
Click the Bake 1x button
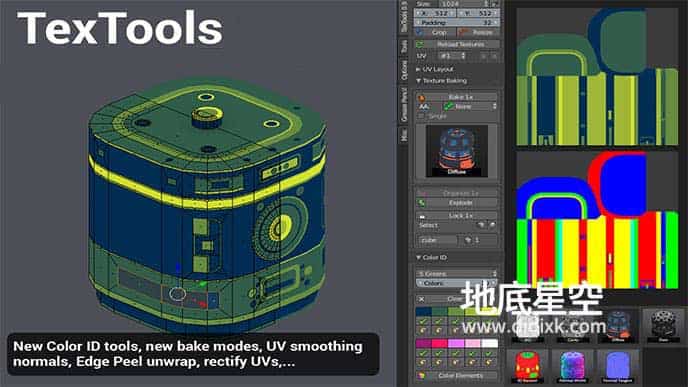coord(457,97)
